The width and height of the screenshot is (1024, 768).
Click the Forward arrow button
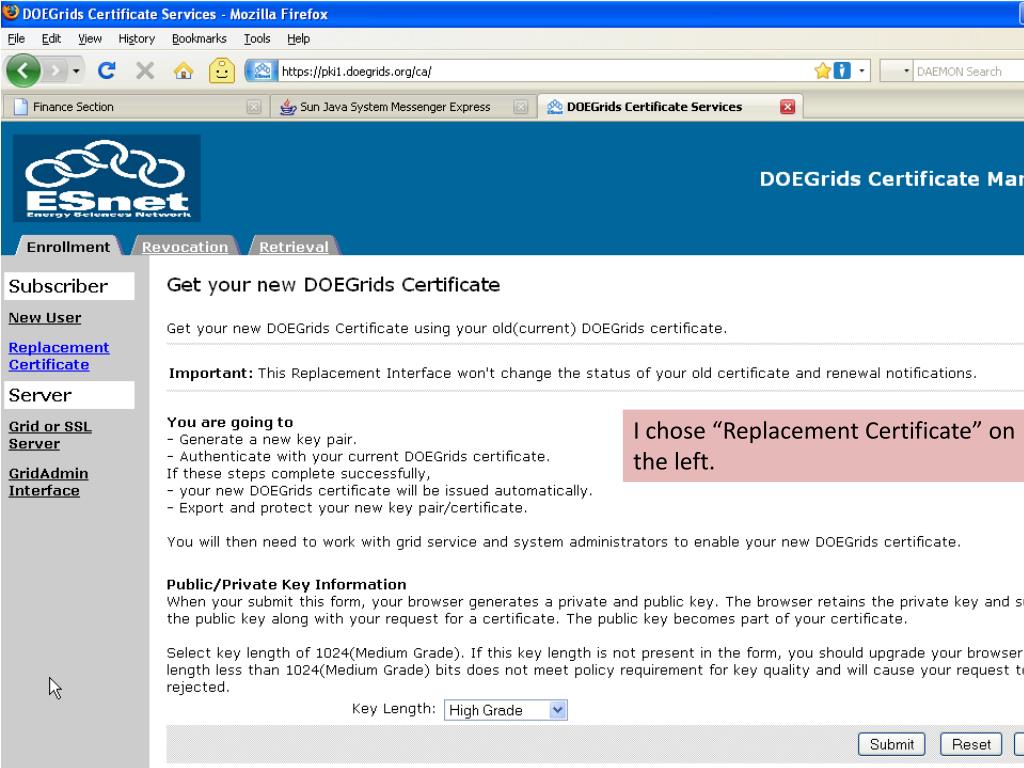[x=56, y=71]
